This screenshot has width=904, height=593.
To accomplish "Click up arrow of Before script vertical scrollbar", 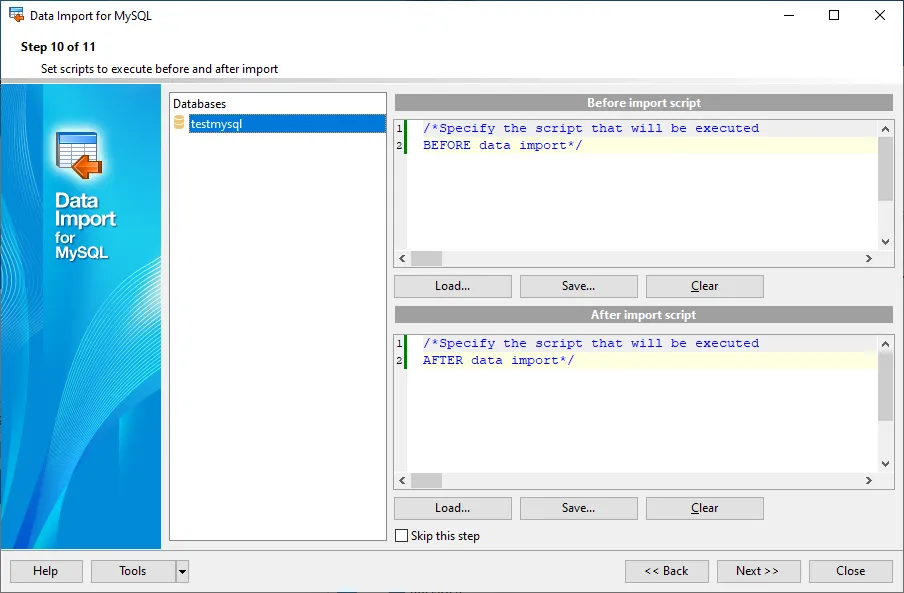I will (x=886, y=129).
